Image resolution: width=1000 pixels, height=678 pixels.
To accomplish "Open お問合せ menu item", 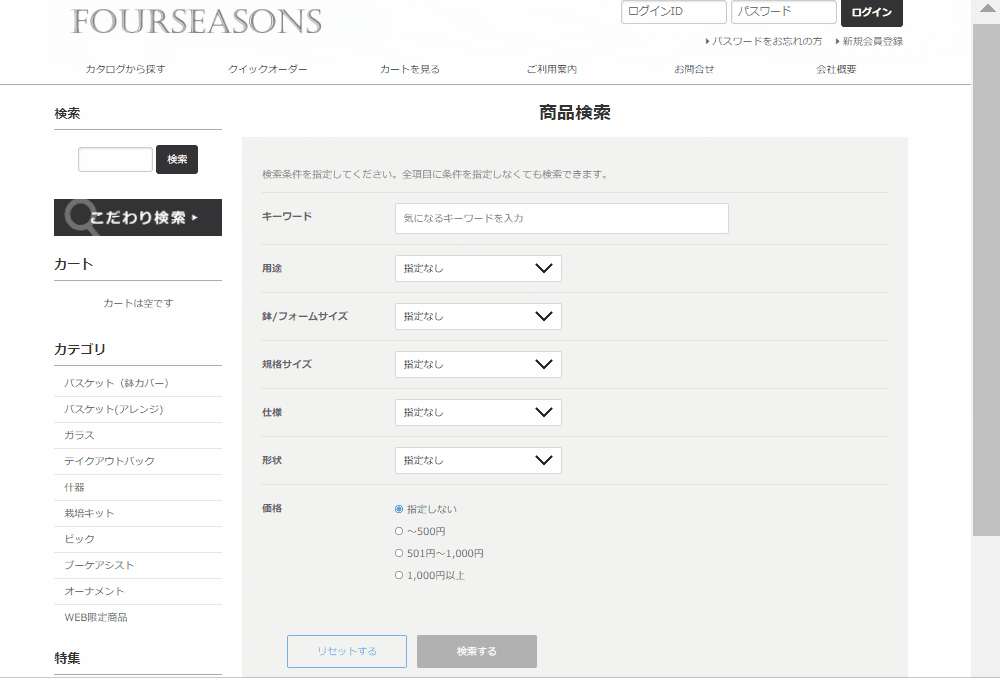I will 694,69.
